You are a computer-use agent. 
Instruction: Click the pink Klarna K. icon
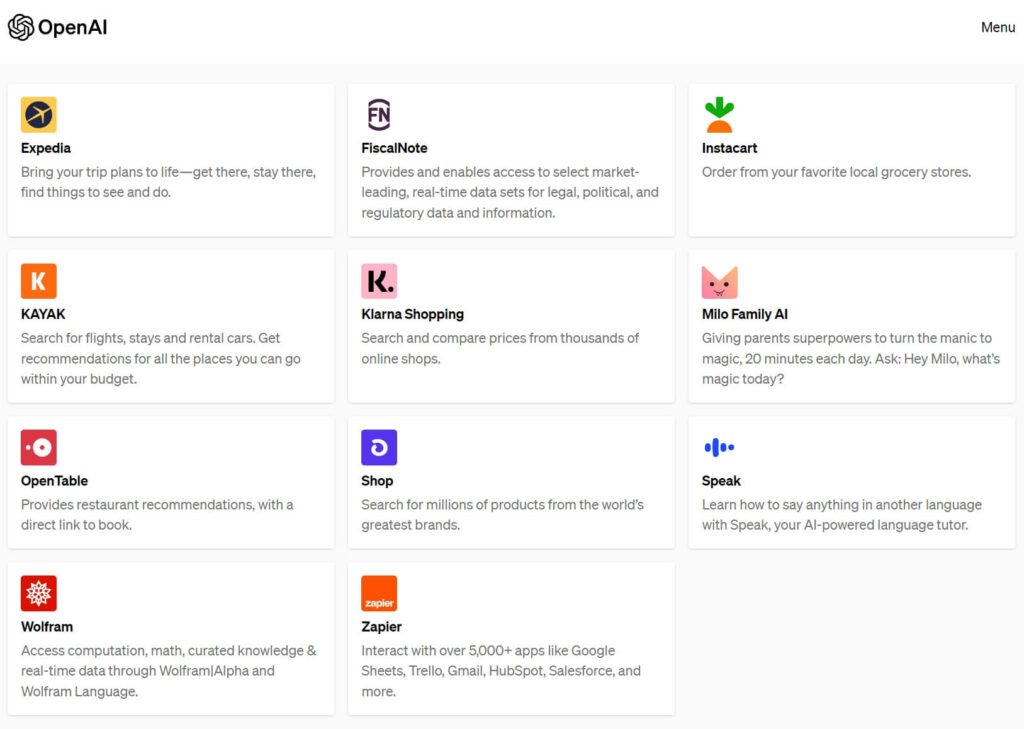tap(379, 281)
